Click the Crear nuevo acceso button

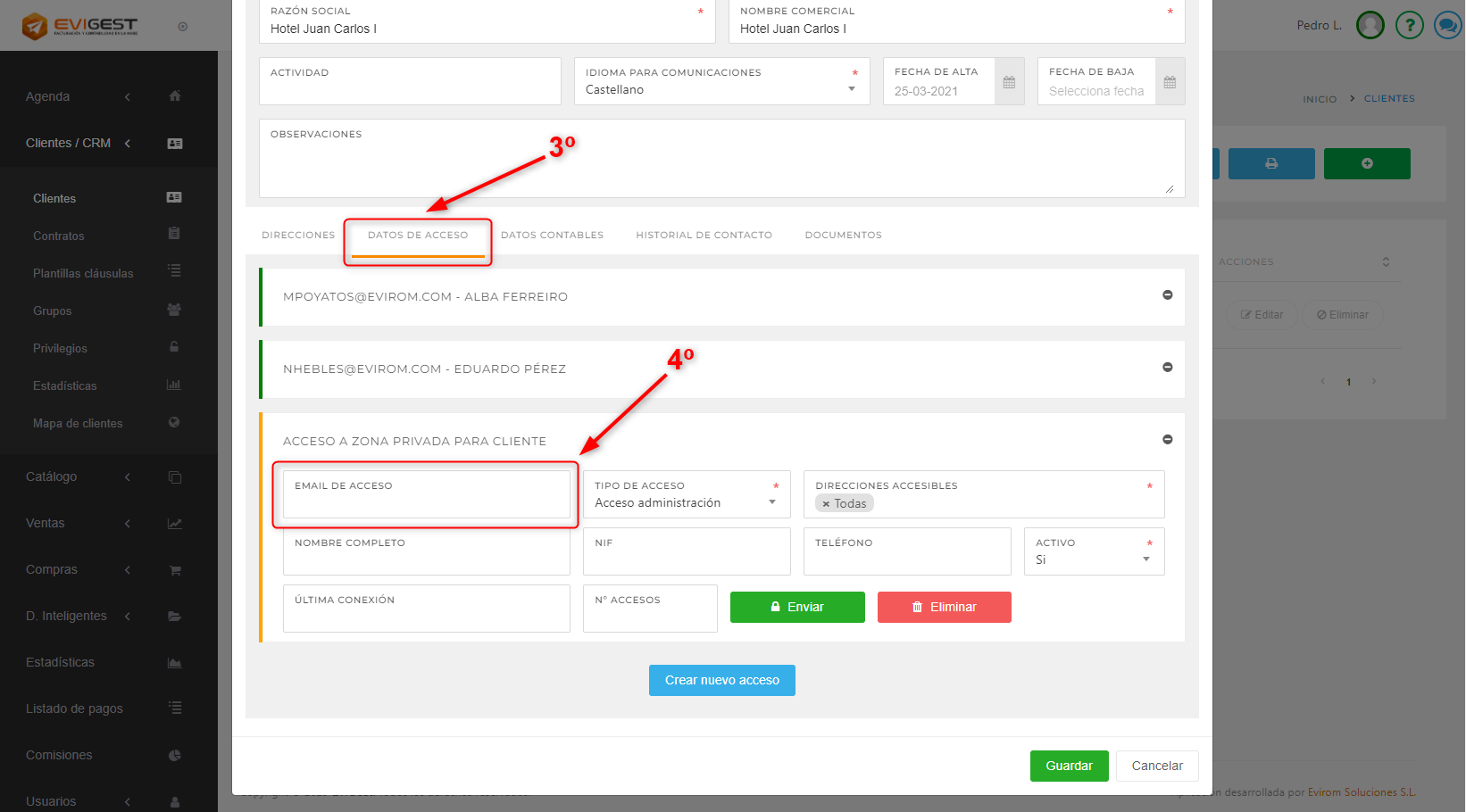721,680
